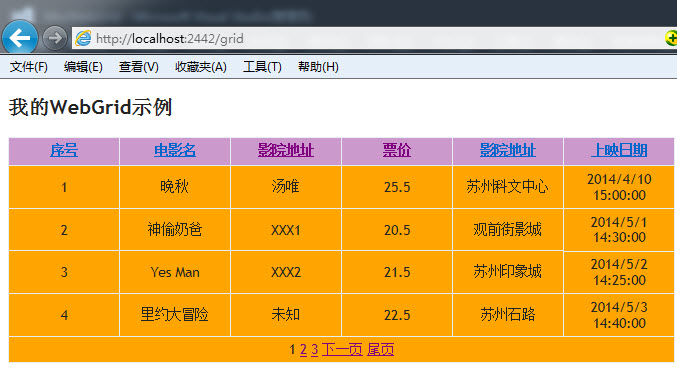677x372 pixels.
Task: Focus the localhost:2442/grid address field
Action: (367, 38)
